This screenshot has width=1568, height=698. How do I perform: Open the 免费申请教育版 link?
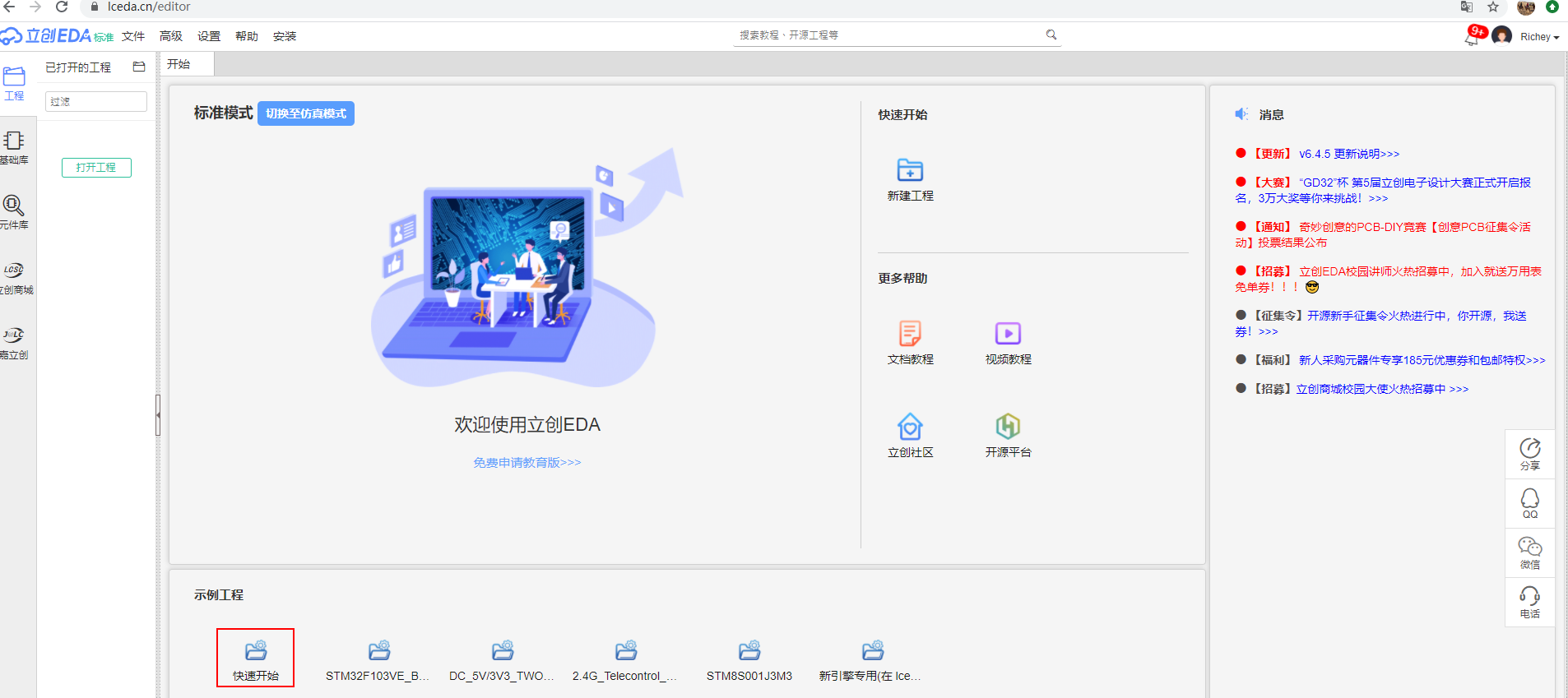527,463
